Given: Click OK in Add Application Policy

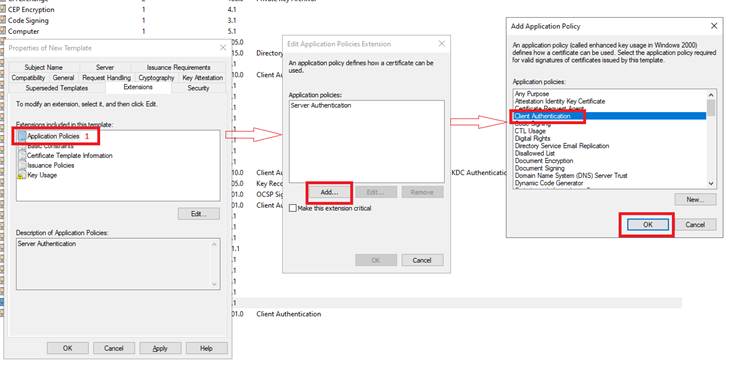Looking at the screenshot, I should [x=647, y=224].
